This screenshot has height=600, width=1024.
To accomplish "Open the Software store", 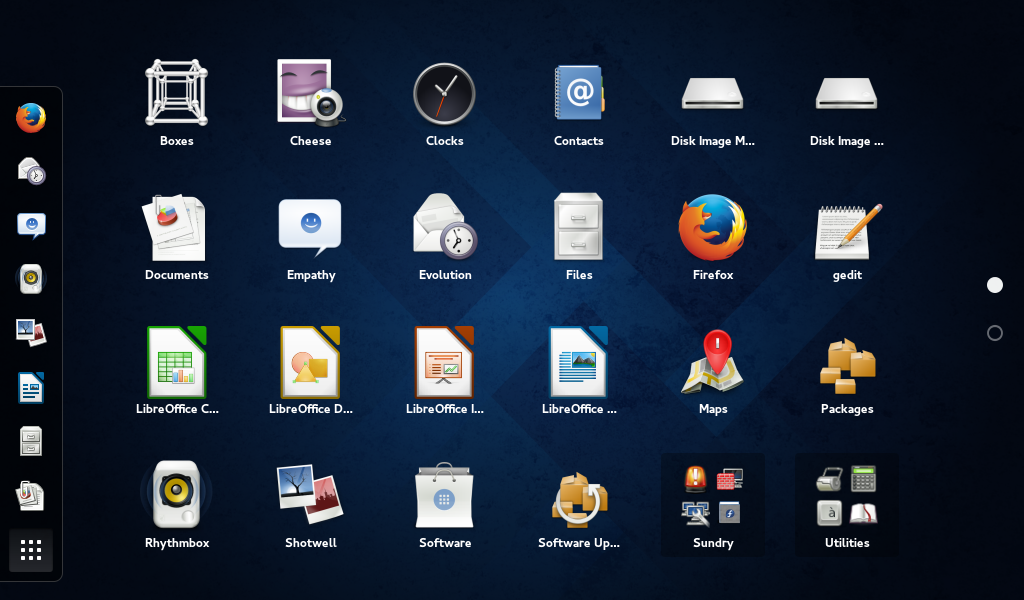I will pos(444,495).
